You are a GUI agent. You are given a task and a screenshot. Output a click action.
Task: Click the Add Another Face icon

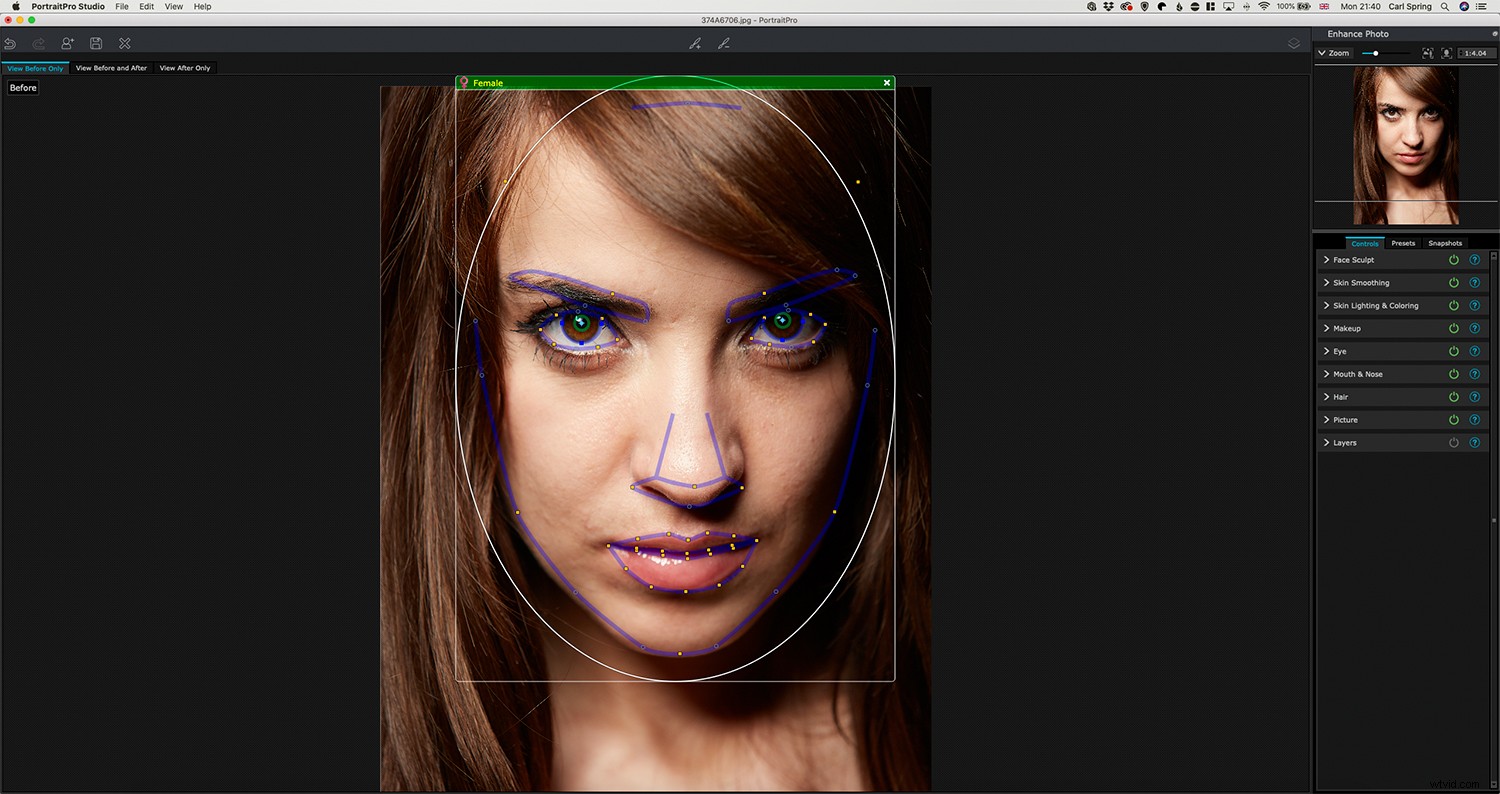click(67, 43)
